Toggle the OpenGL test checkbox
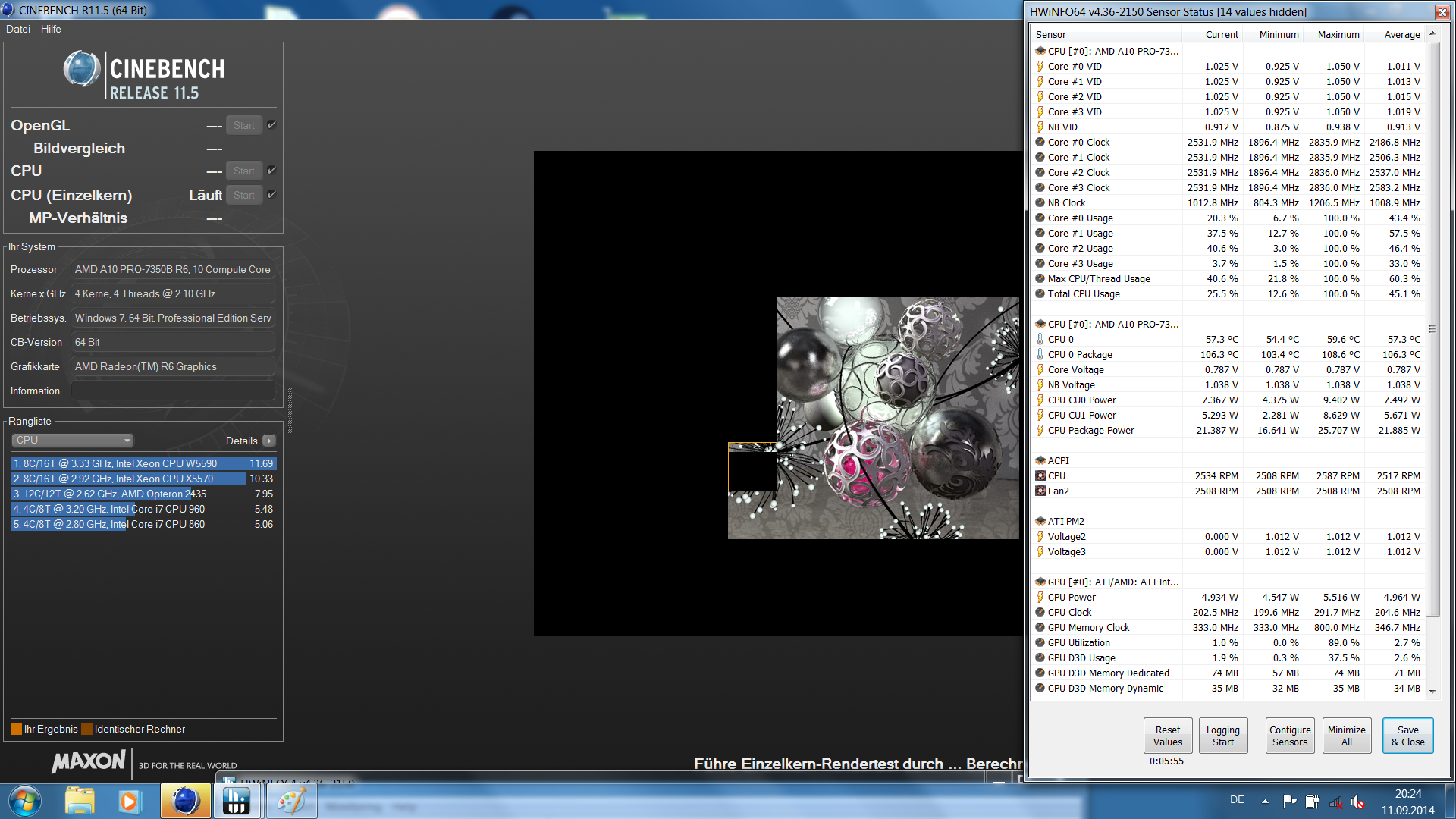The image size is (1456, 819). (x=271, y=125)
